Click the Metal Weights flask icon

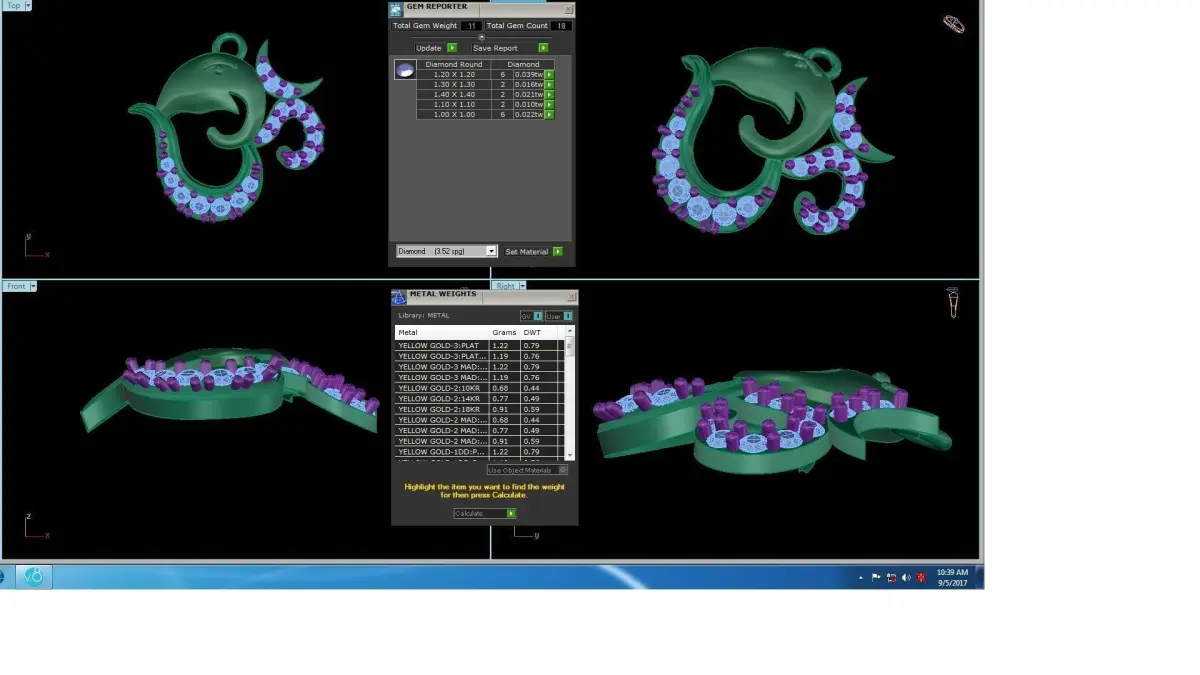tap(399, 297)
